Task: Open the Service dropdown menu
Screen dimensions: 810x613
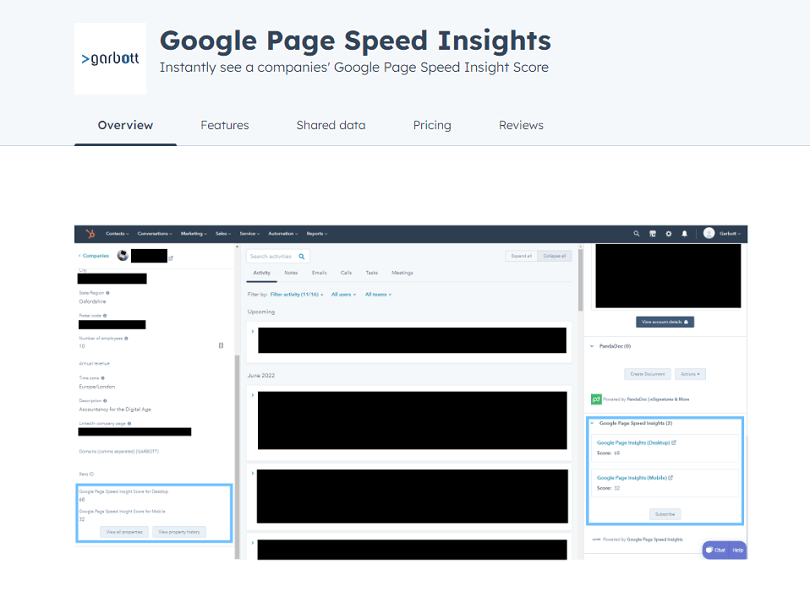Action: [x=250, y=233]
